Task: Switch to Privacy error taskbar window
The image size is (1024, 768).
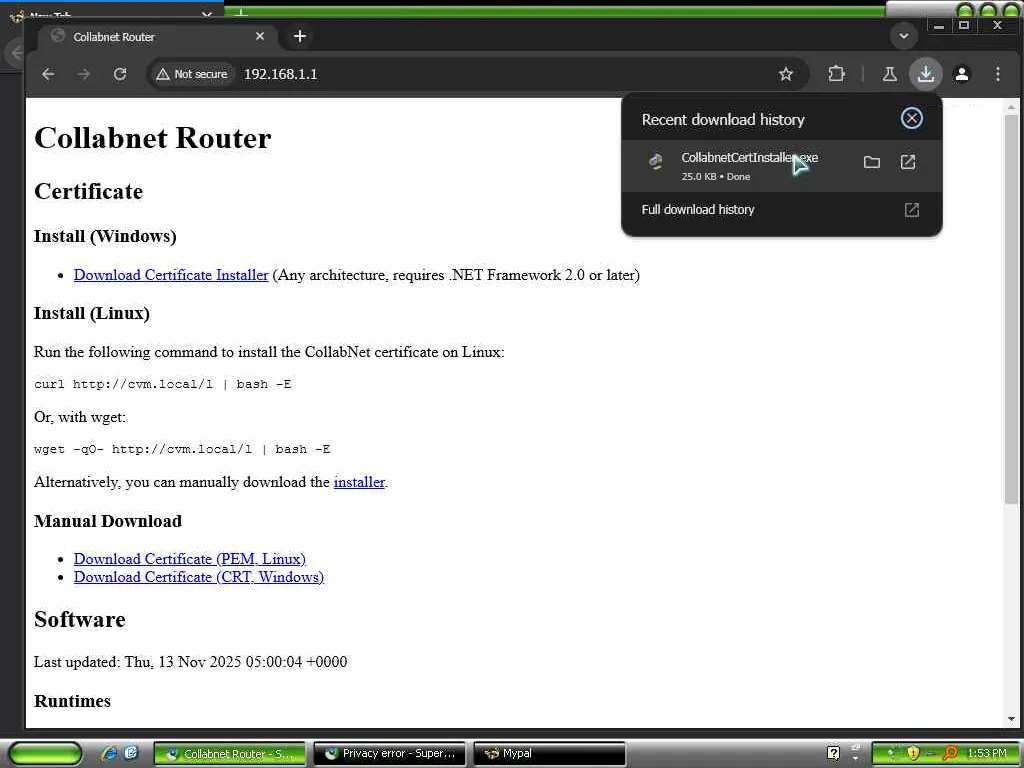Action: coord(389,754)
